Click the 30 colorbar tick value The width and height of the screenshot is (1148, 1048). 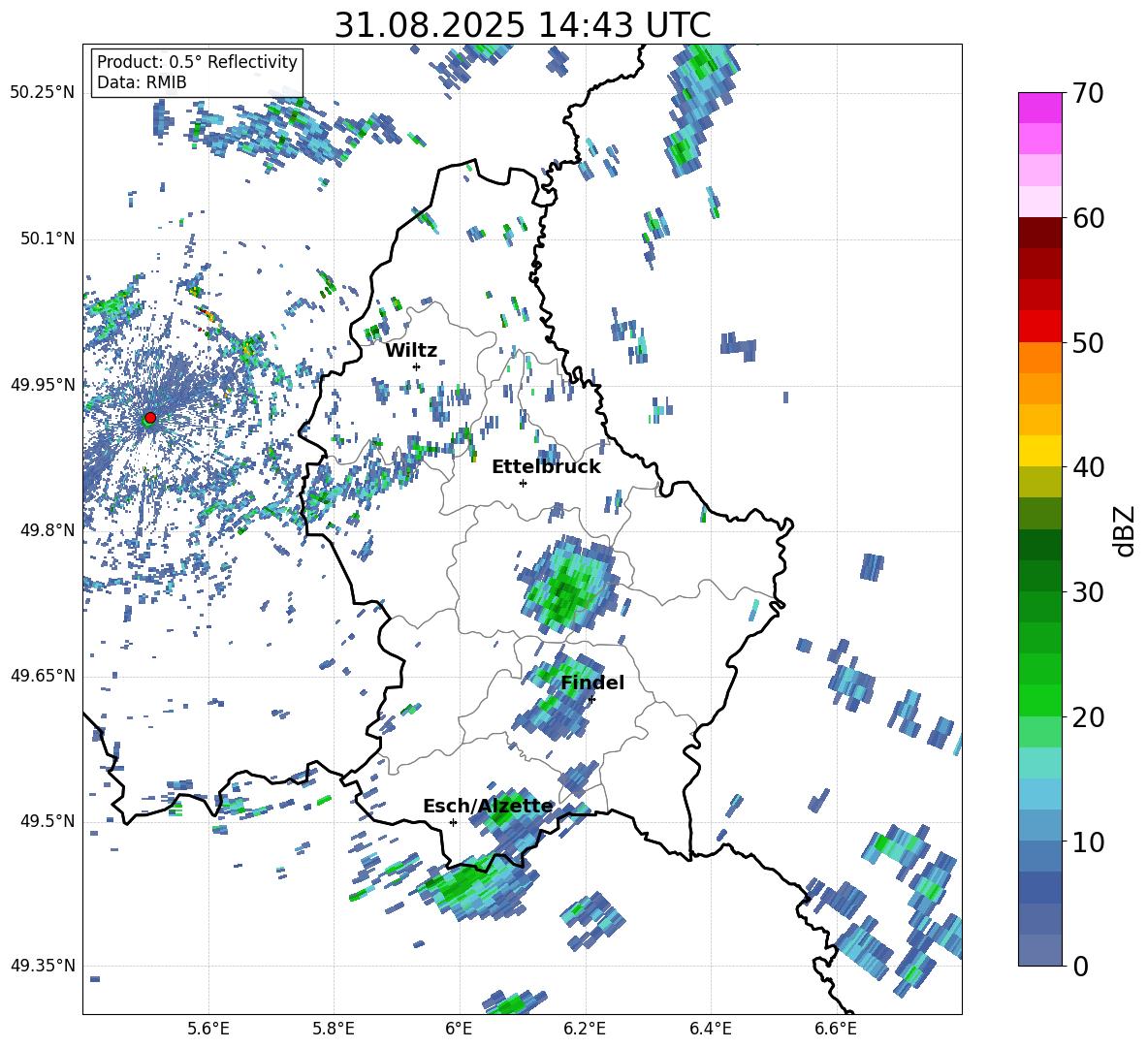tap(1088, 592)
